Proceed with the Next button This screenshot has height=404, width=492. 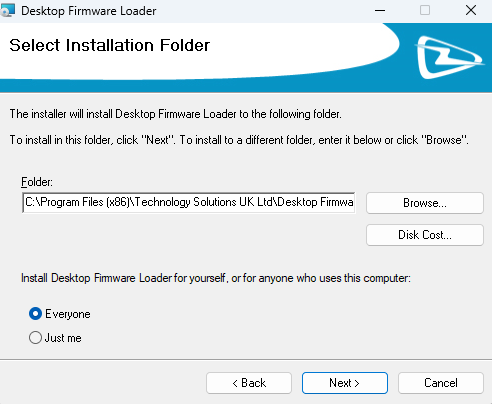tap(345, 383)
